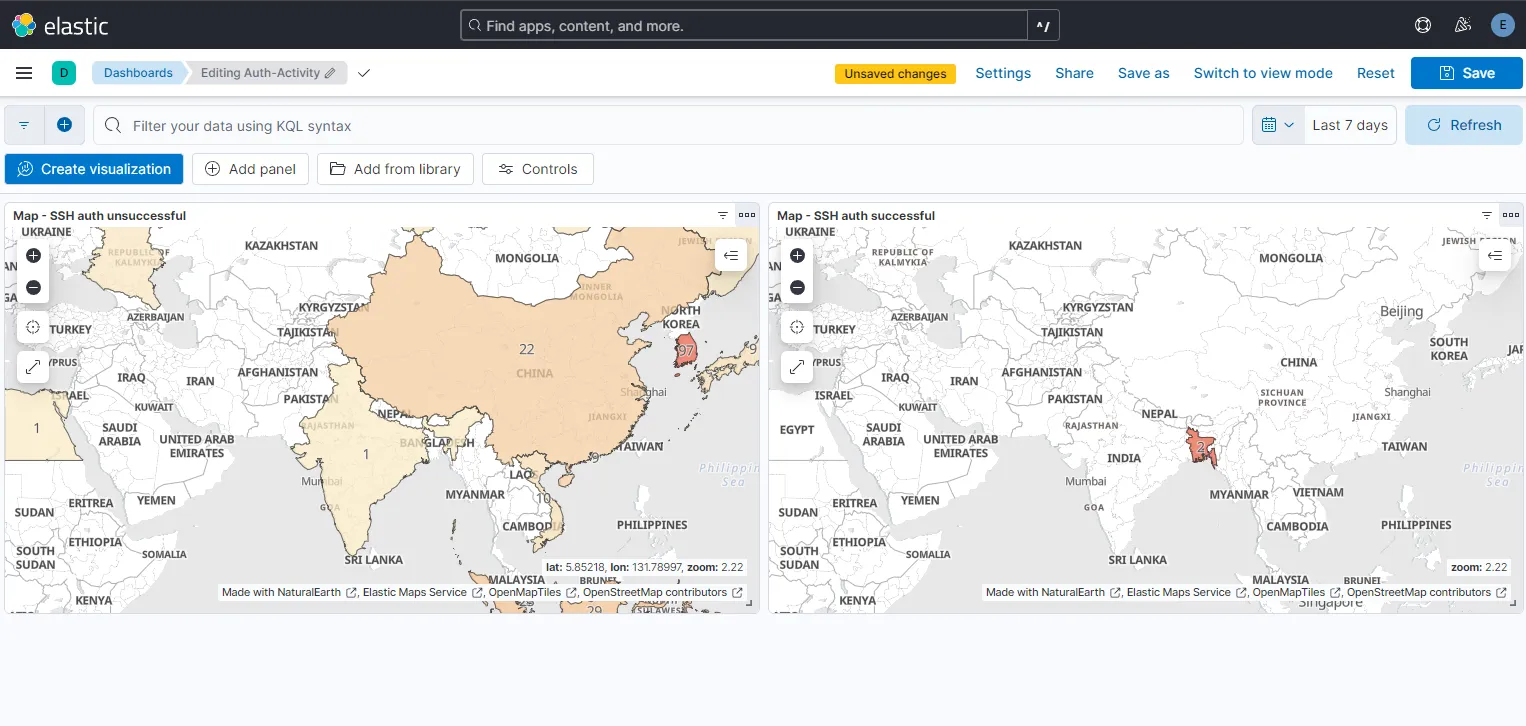Zoom in on the SSH auth unsuccessful map

[x=33, y=255]
